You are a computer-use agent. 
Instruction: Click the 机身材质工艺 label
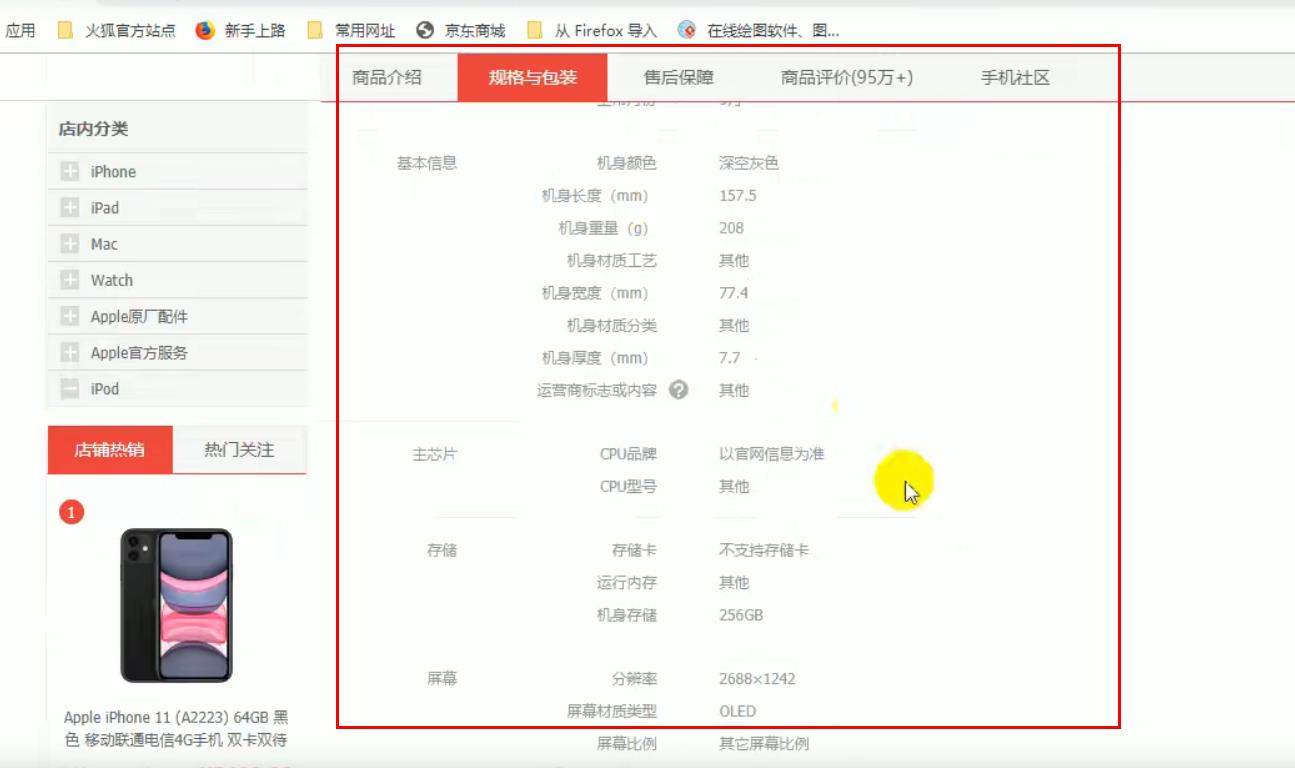coord(612,261)
